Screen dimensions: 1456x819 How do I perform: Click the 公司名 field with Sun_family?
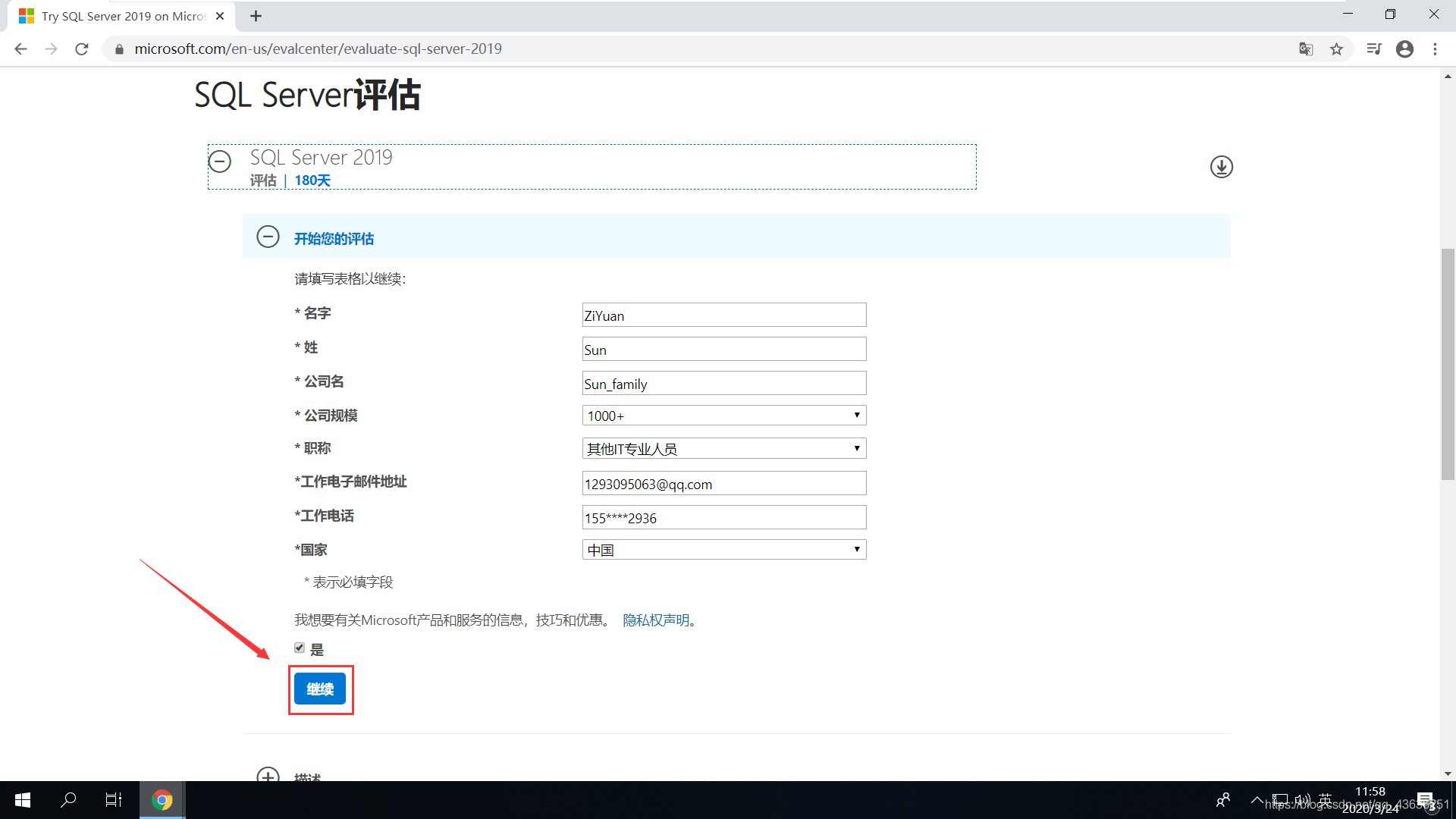pos(723,384)
